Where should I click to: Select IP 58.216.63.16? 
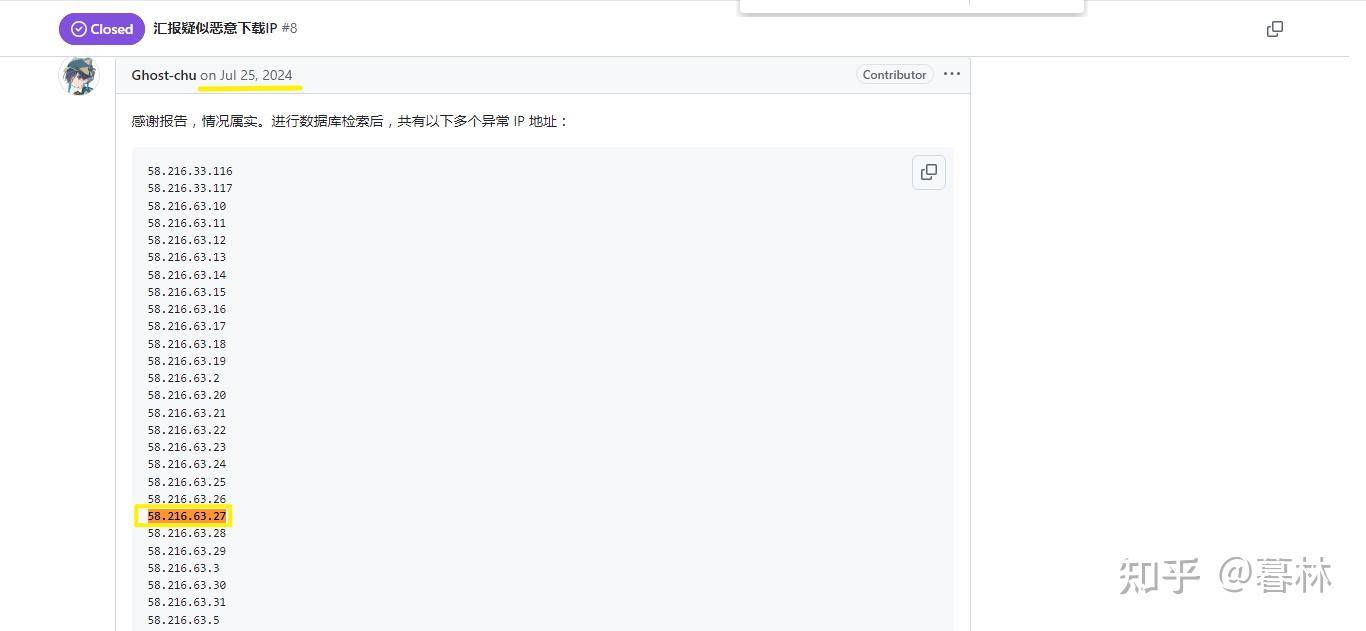[x=187, y=309]
